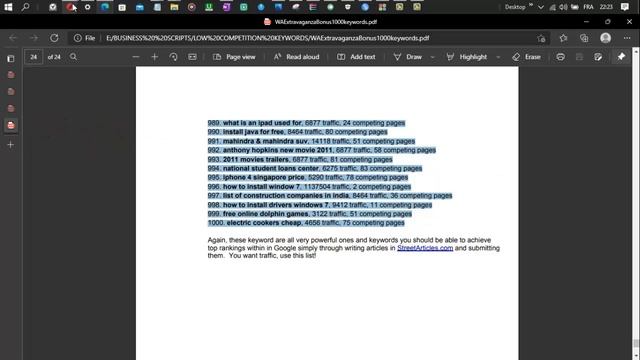This screenshot has height=360, width=640.
Task: Toggle fit to width view
Action: (192, 57)
